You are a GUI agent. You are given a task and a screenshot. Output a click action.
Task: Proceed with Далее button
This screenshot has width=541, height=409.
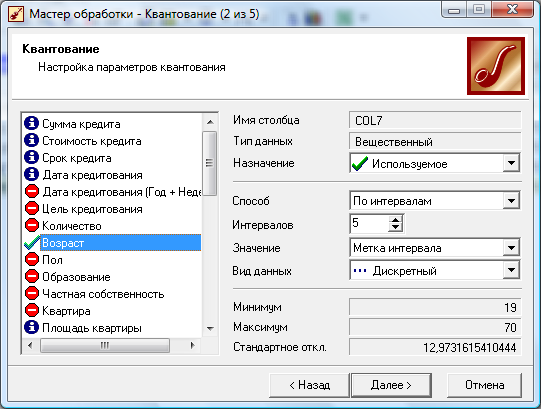[x=391, y=385]
